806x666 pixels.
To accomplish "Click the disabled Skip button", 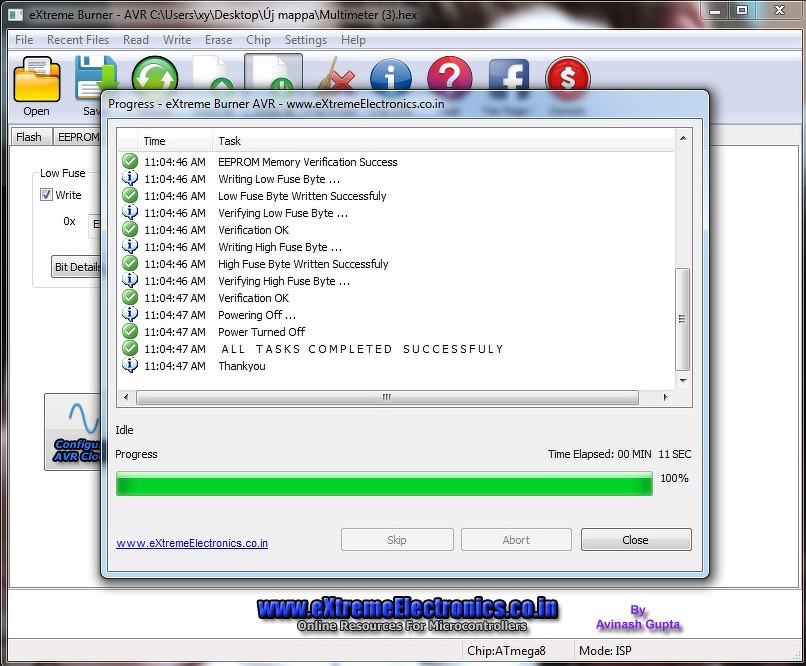I will (x=397, y=540).
